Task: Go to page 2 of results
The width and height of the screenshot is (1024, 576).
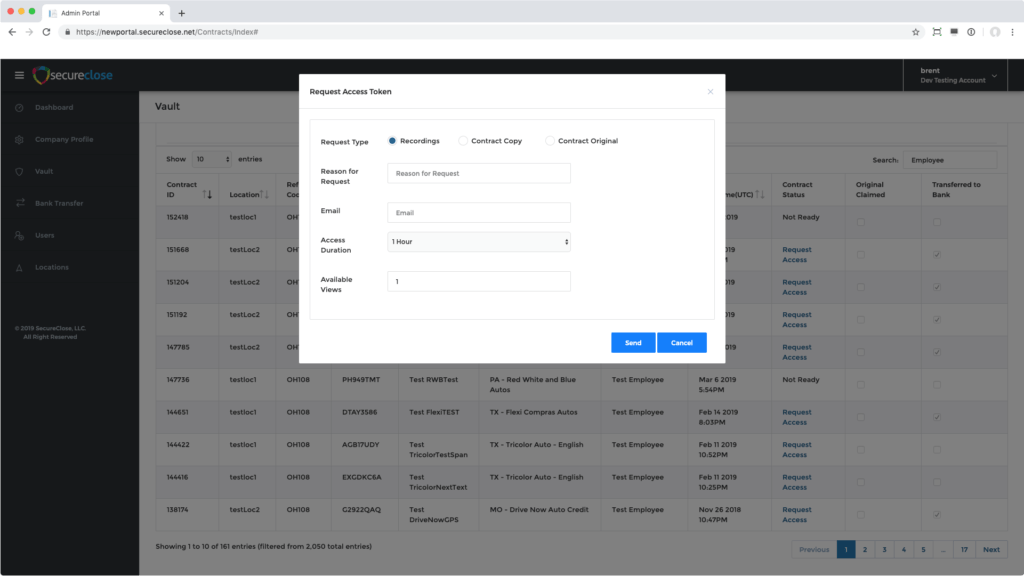Action: tap(864, 549)
